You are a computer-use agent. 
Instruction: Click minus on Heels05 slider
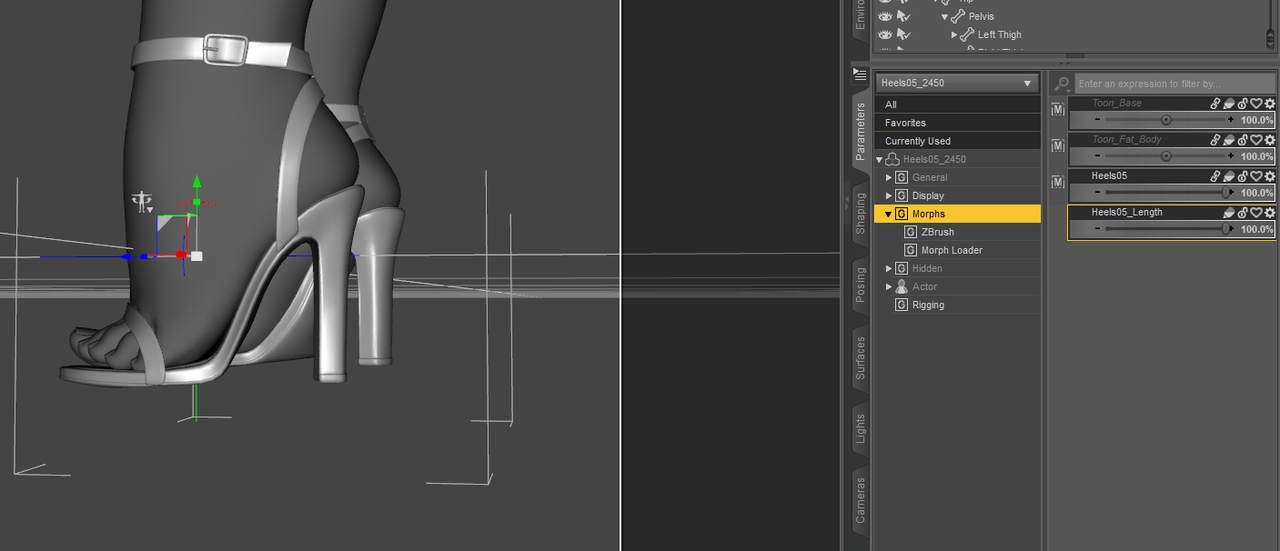tap(1097, 193)
